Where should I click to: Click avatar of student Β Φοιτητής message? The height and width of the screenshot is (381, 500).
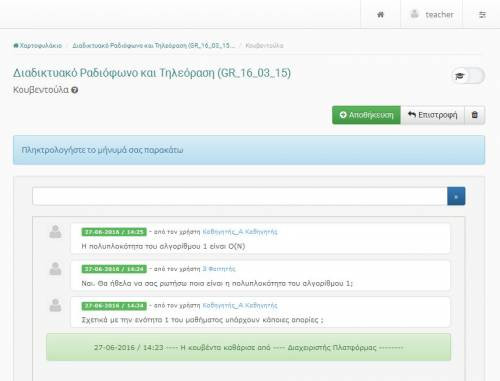pyautogui.click(x=55, y=269)
